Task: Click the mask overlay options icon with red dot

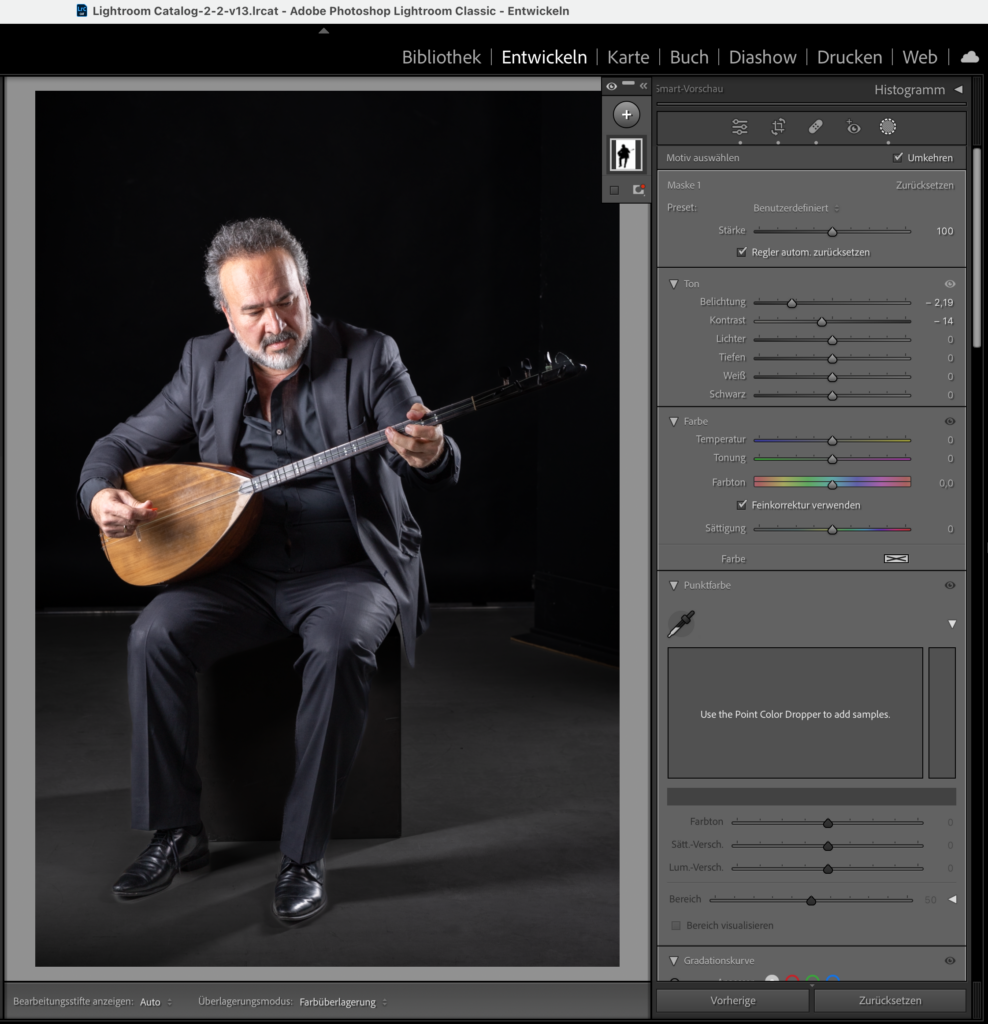Action: click(x=639, y=190)
